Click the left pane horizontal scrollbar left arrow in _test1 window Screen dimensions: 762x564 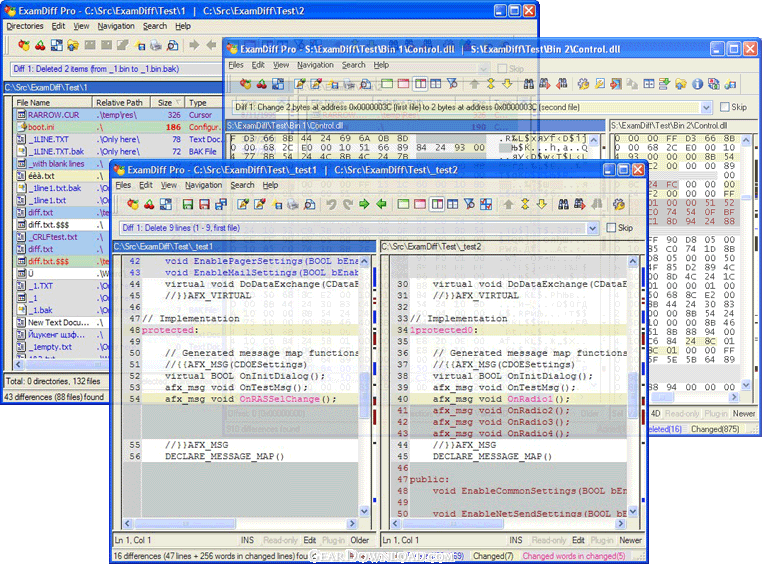127,524
